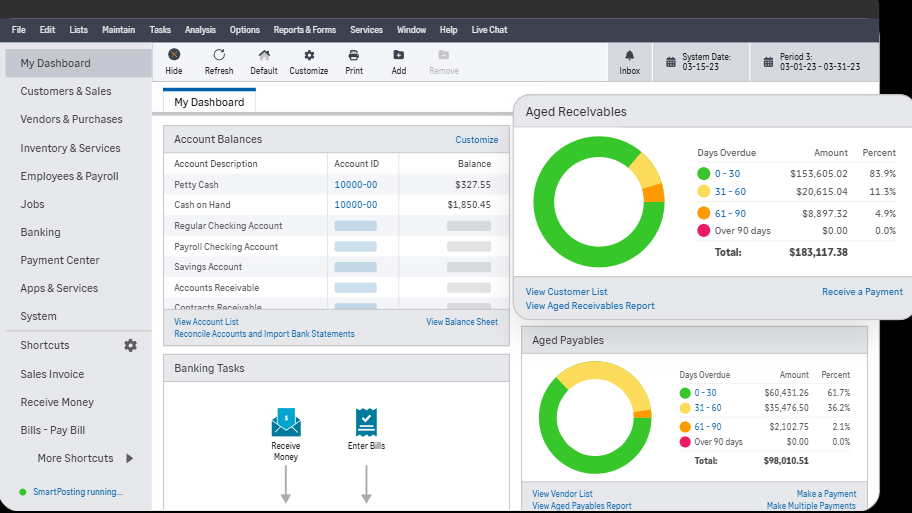
Task: Click the Hide toolbar icon
Action: point(174,56)
